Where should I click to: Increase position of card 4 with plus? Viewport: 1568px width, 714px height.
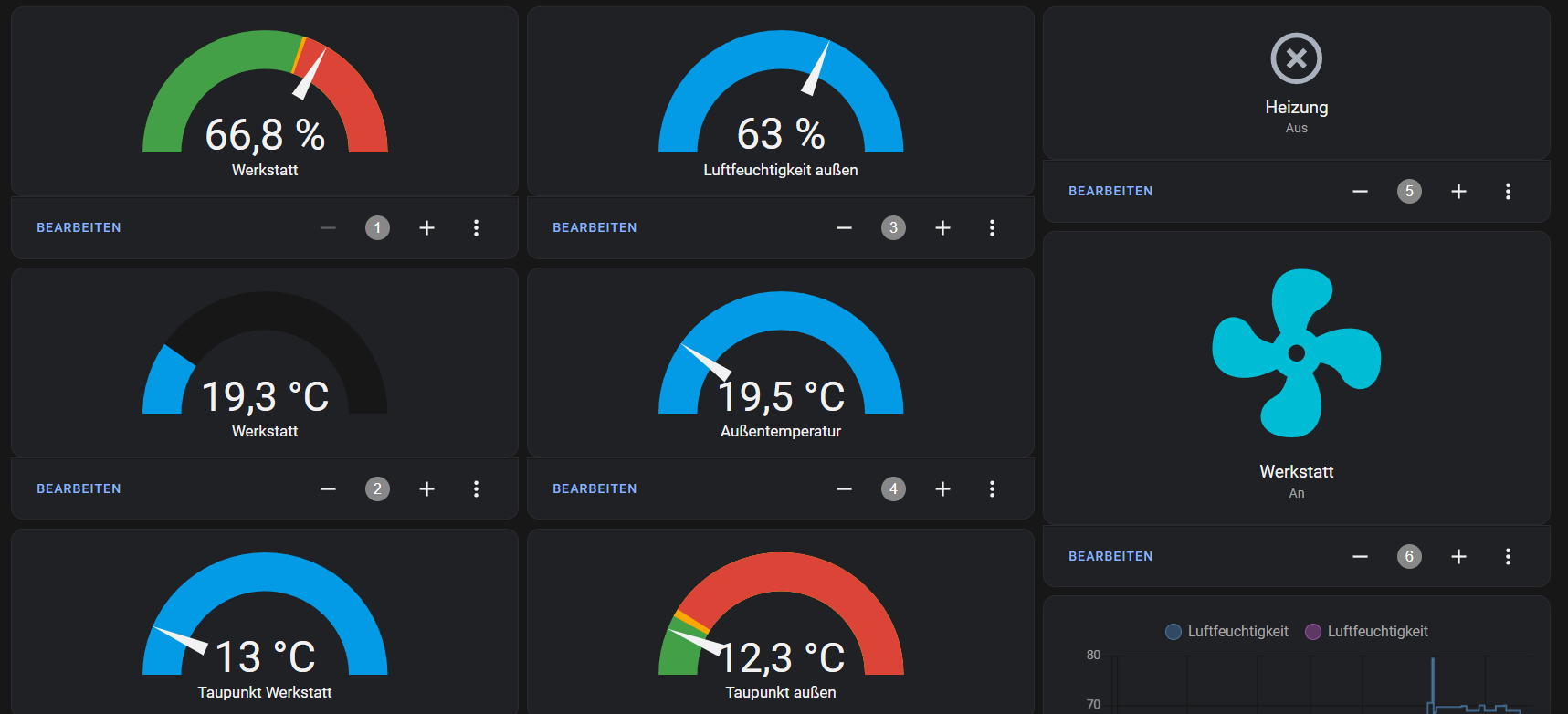pos(942,488)
